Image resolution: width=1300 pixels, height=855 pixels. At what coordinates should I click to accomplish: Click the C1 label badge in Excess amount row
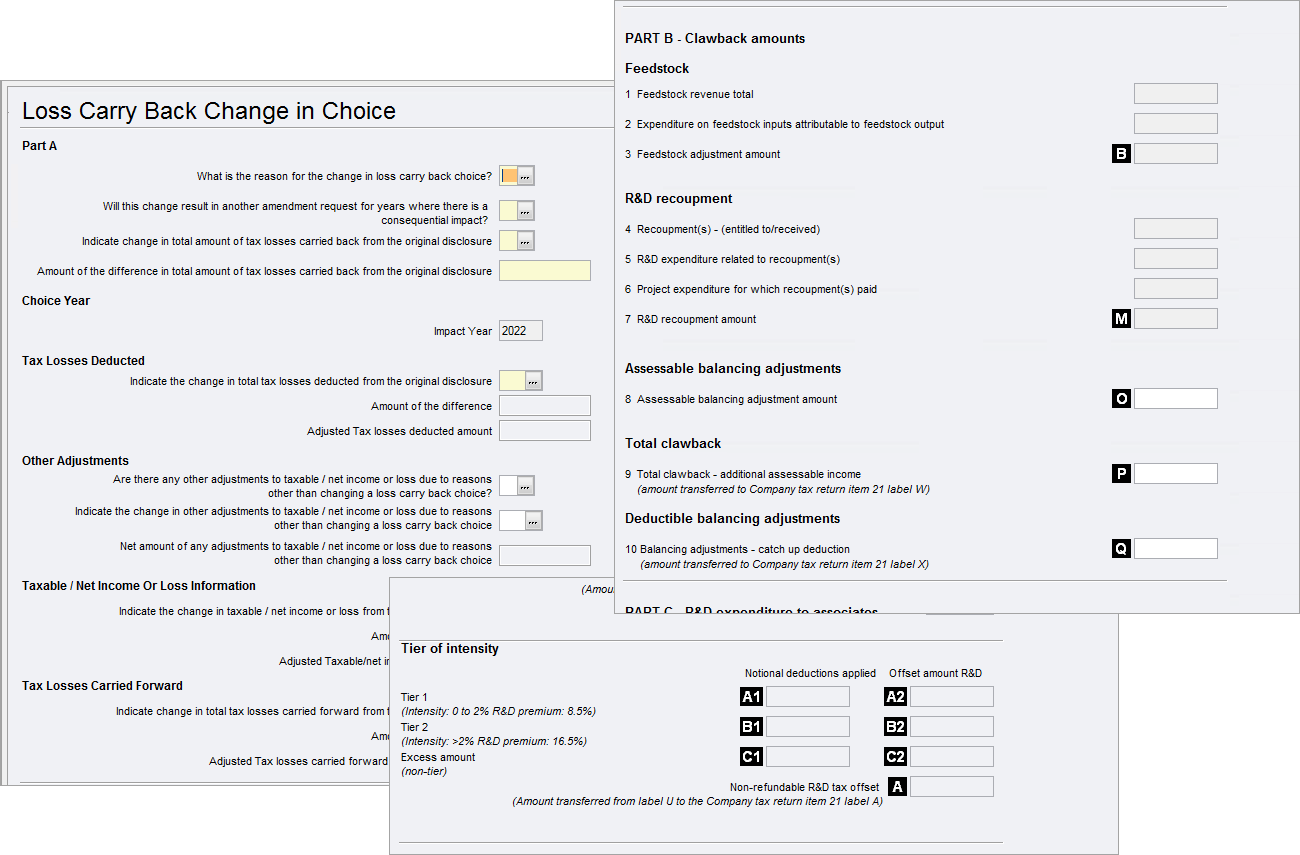pyautogui.click(x=751, y=757)
